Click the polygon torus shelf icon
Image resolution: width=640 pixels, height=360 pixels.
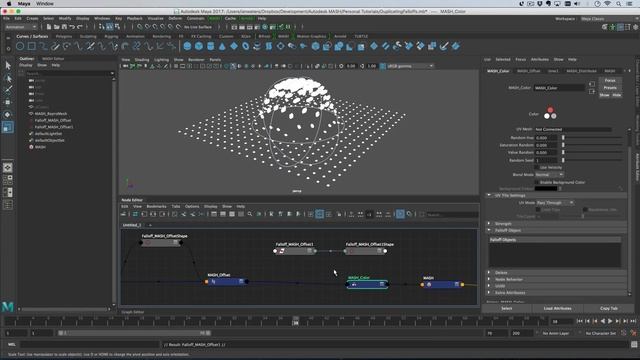[246, 46]
